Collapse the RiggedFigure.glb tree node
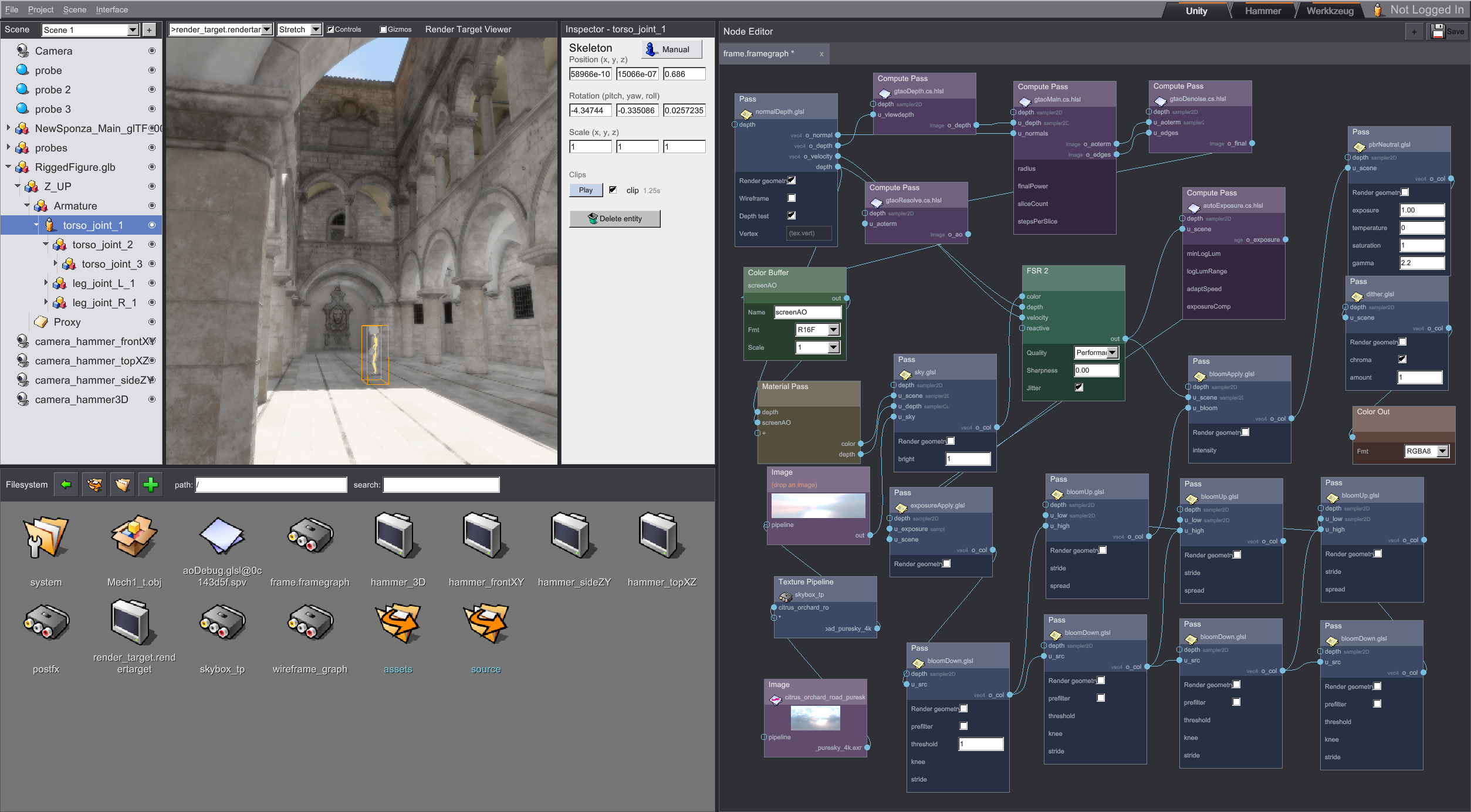The image size is (1471, 812). click(8, 167)
